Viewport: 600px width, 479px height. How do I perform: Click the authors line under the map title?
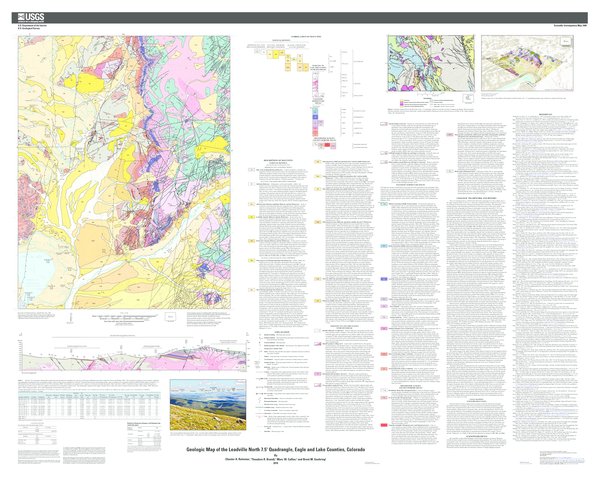(x=276, y=459)
